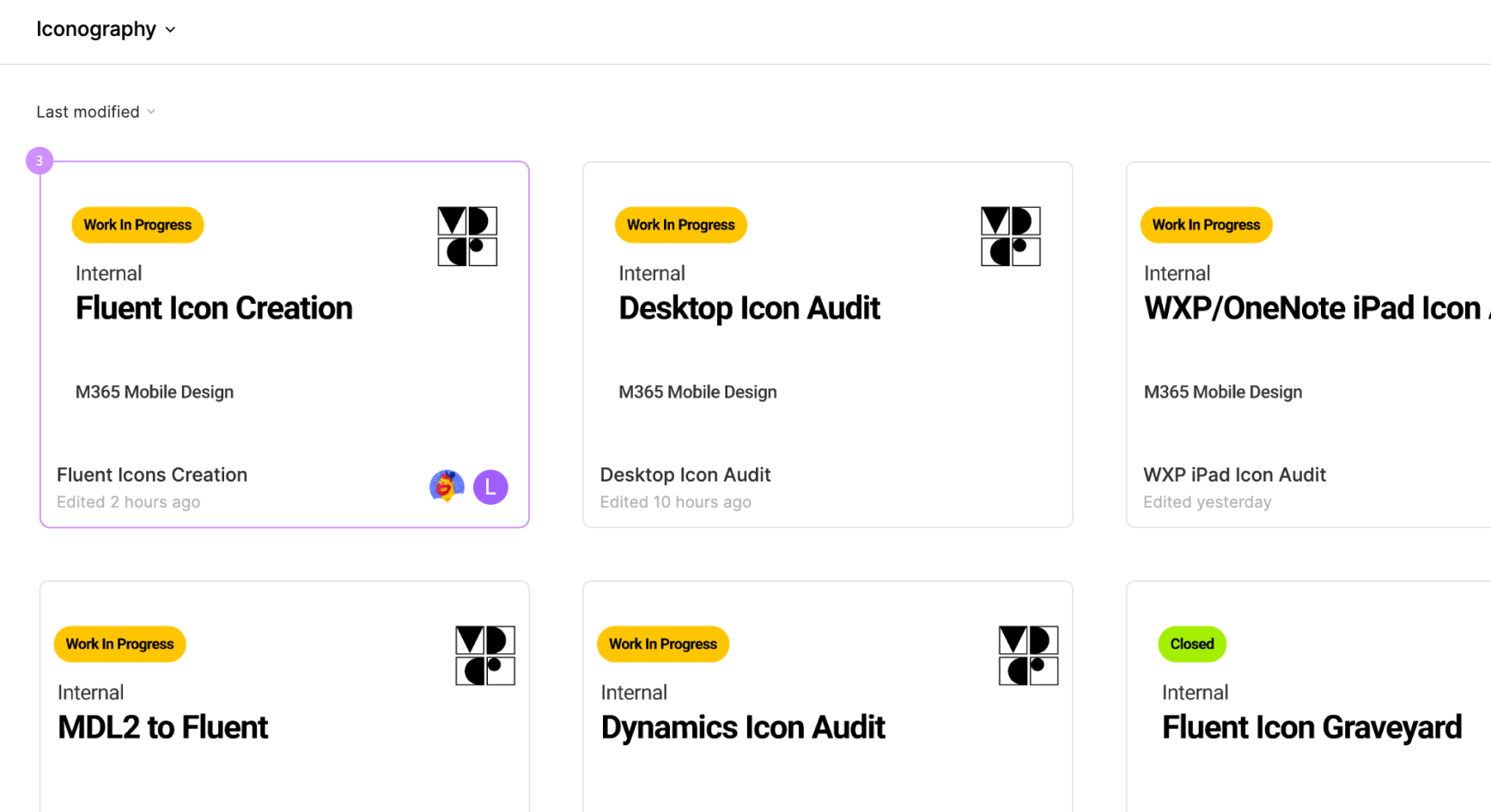This screenshot has height=812, width=1491.
Task: Click the logo icon on Fluent Icon Creation card
Action: [x=467, y=236]
